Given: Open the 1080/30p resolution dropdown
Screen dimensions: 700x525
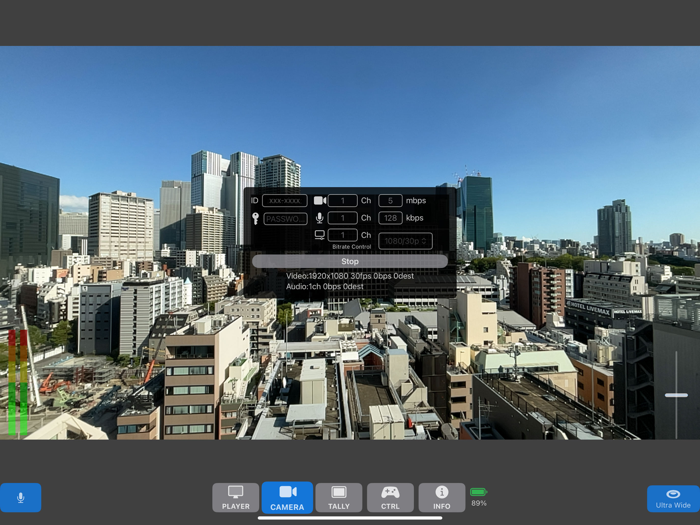Looking at the screenshot, I should pos(405,241).
